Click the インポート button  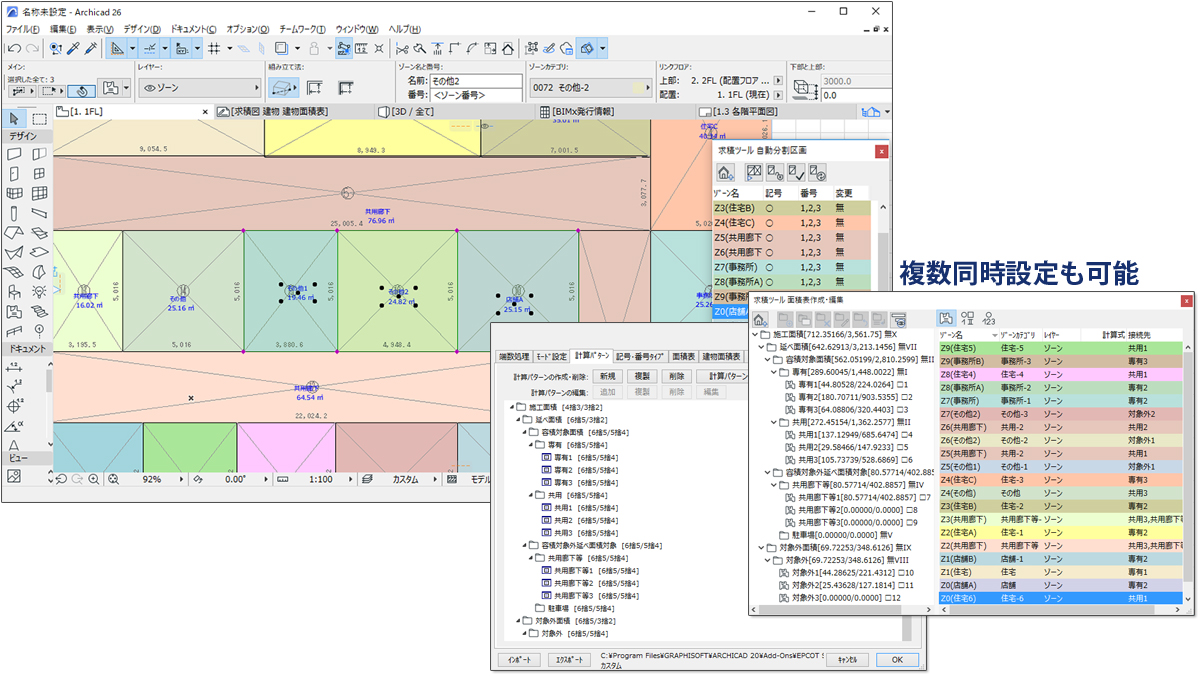point(519,660)
